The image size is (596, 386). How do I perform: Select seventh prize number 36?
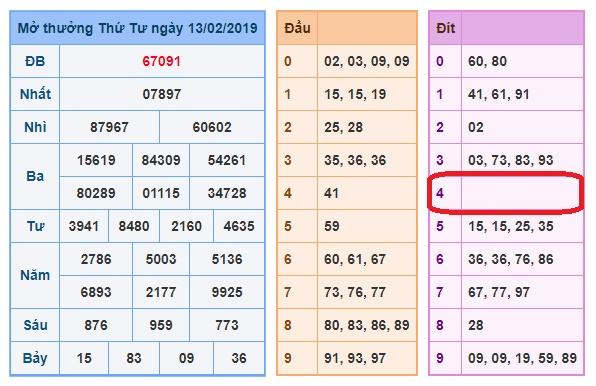[239, 358]
